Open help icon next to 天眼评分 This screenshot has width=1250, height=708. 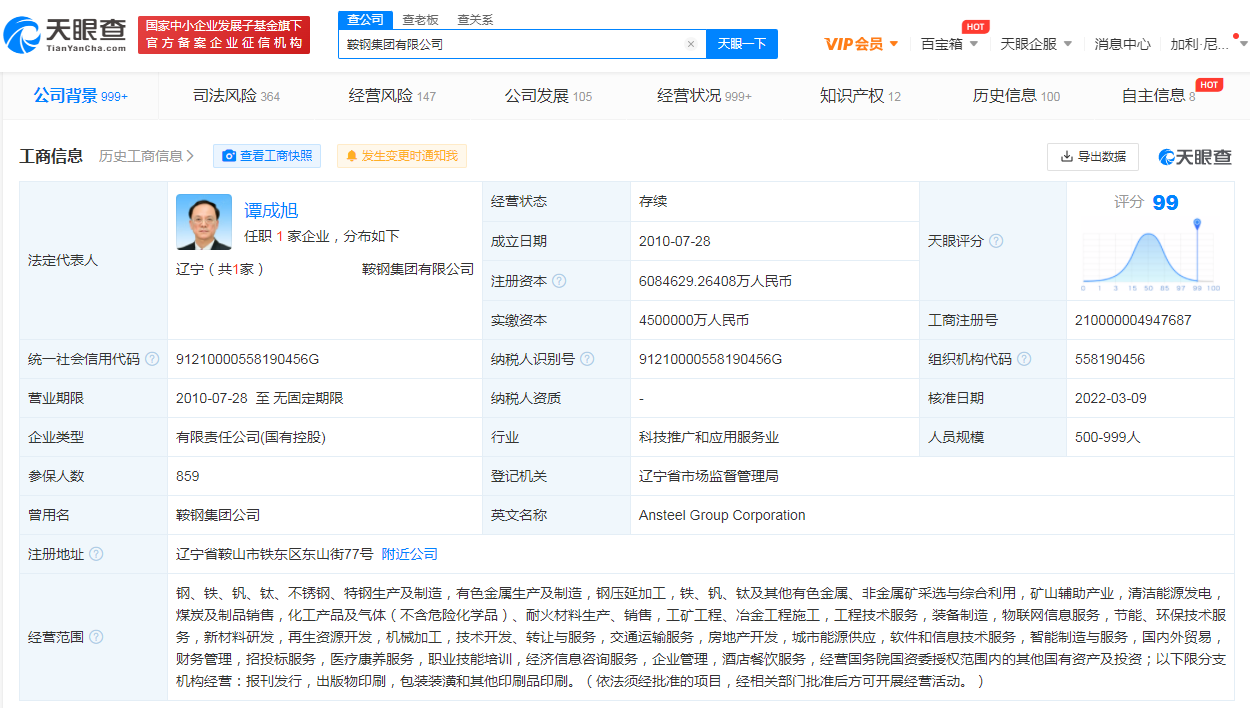point(996,241)
